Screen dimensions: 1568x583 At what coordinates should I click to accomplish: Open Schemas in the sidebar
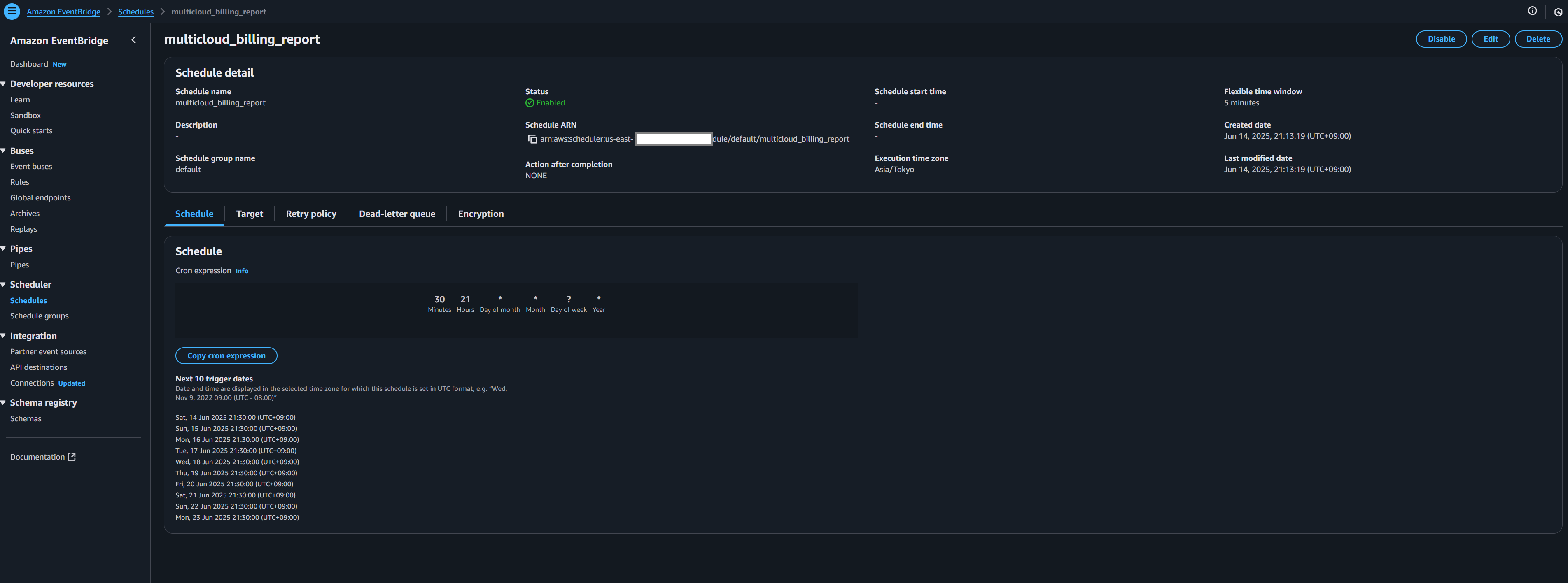tap(26, 419)
